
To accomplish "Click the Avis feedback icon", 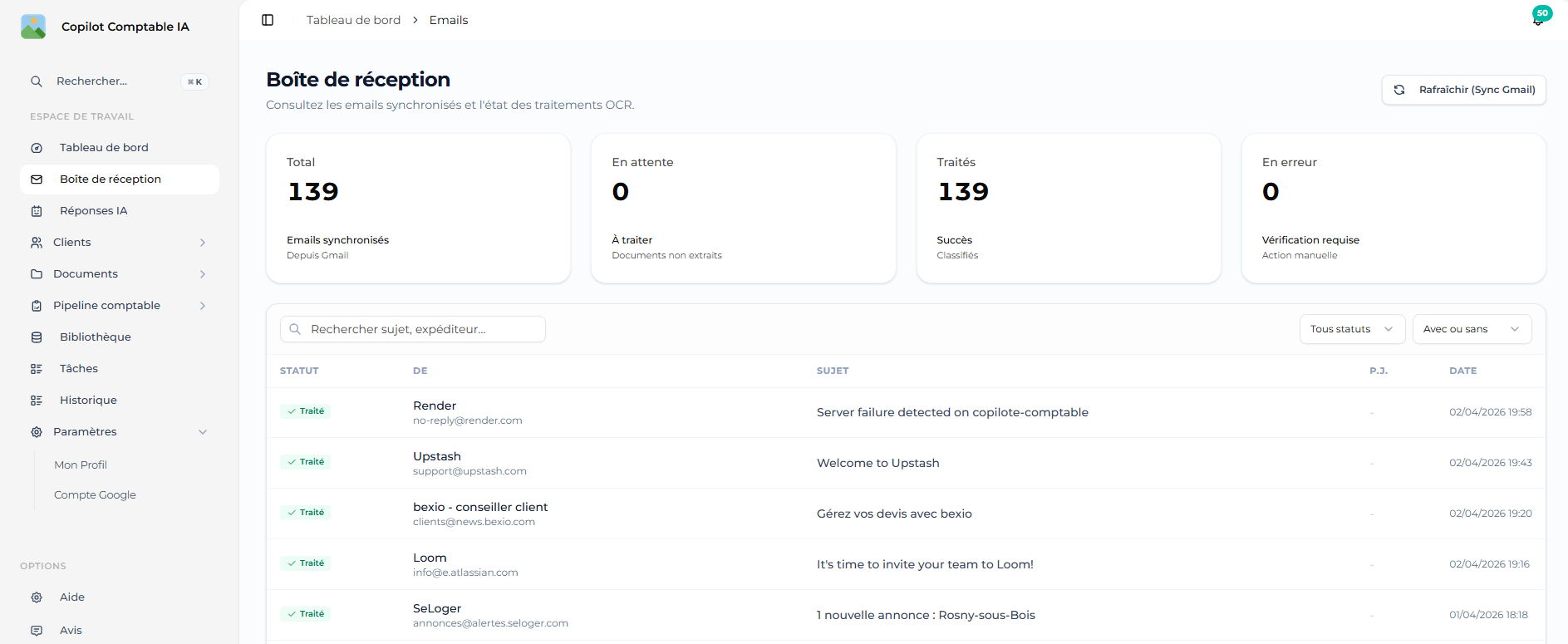I will pyautogui.click(x=37, y=631).
